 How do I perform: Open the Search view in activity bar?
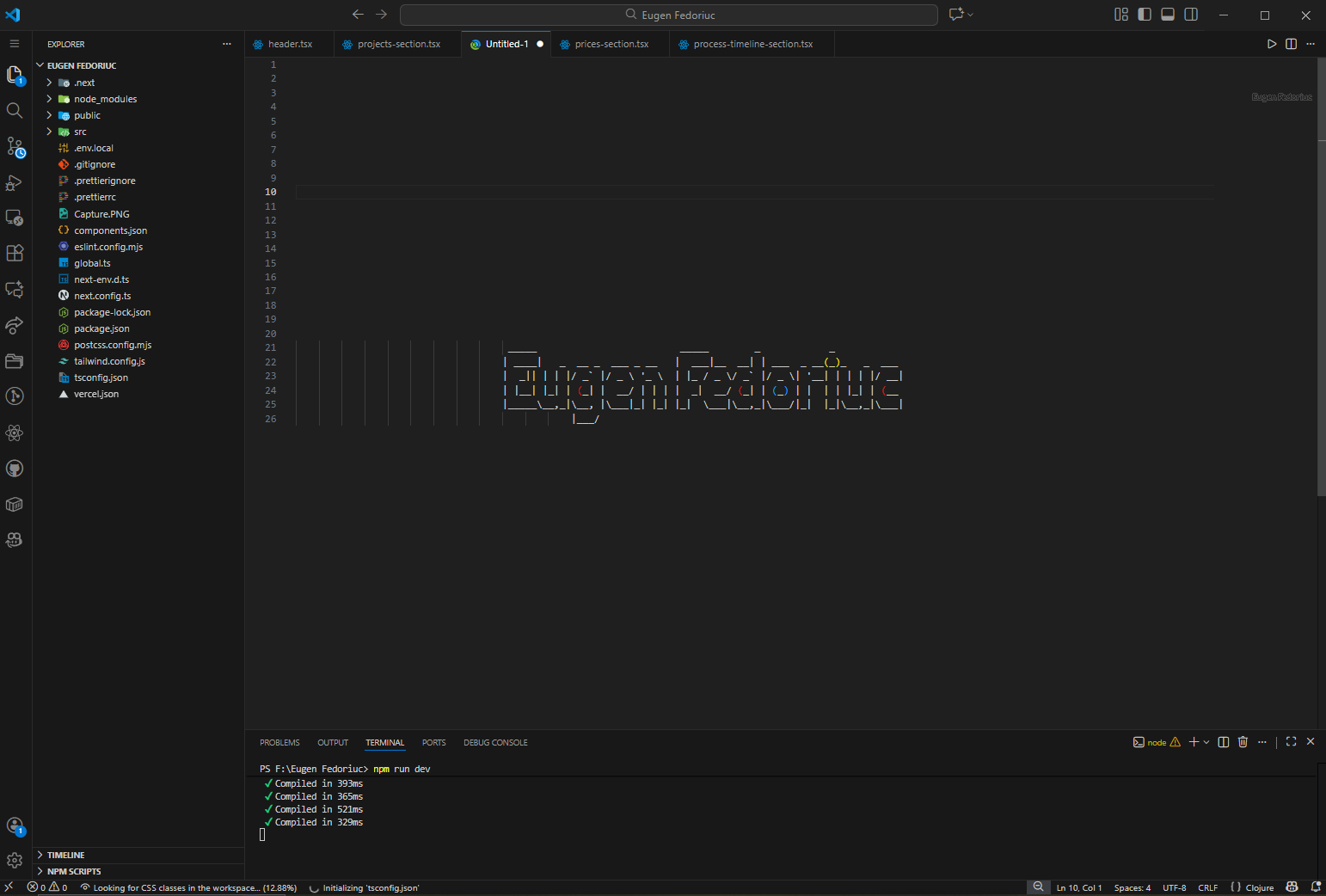(15, 110)
